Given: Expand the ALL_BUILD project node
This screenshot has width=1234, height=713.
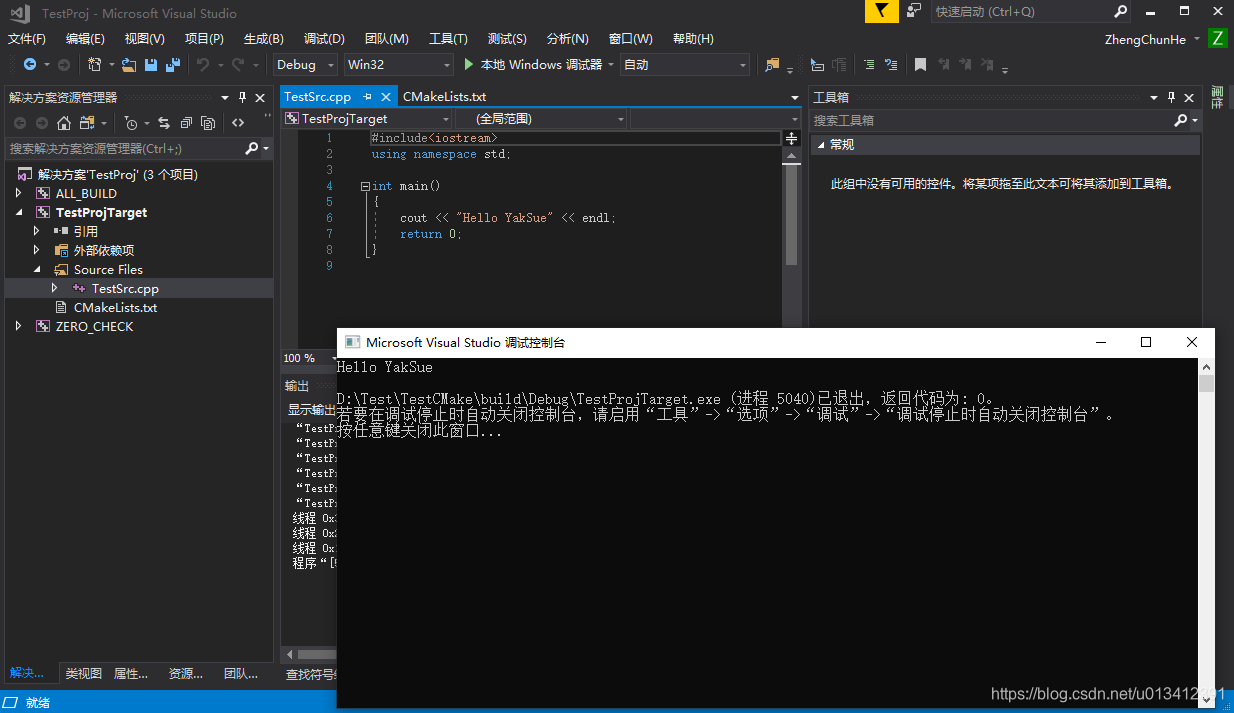Looking at the screenshot, I should click(x=20, y=194).
